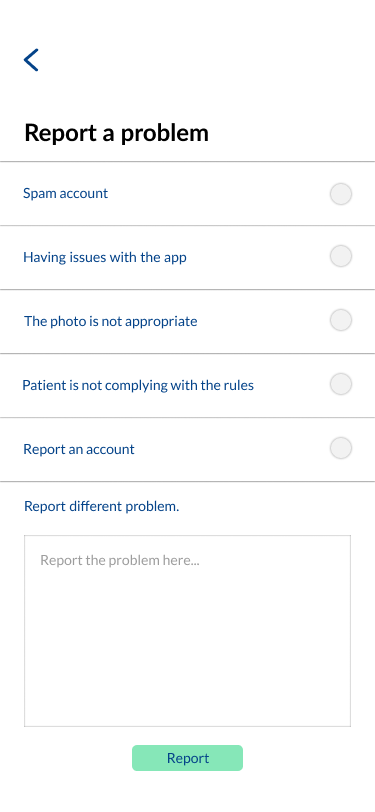
Task: Choose the Having issues with the app radio button
Action: tap(341, 256)
